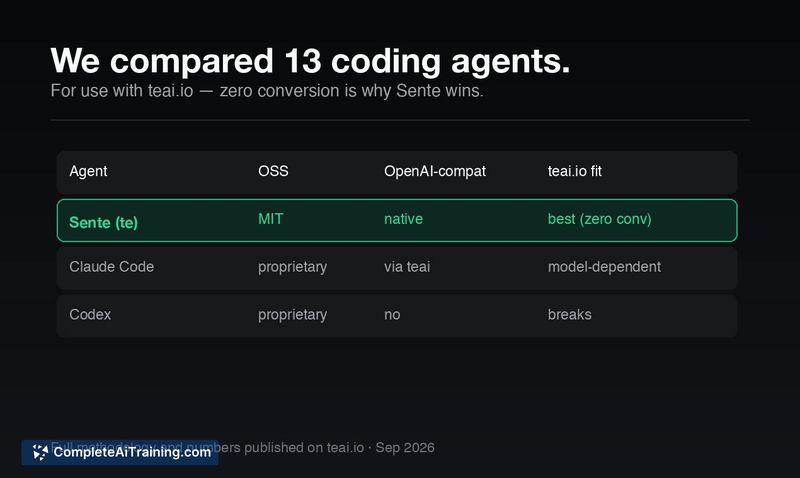
Task: Click proprietary in the Claude Code row
Action: click(292, 267)
